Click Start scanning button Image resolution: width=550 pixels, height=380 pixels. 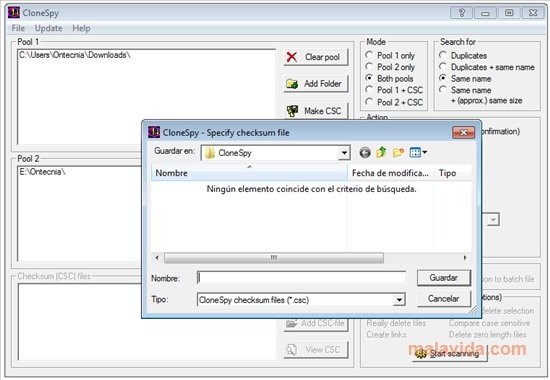(x=450, y=353)
